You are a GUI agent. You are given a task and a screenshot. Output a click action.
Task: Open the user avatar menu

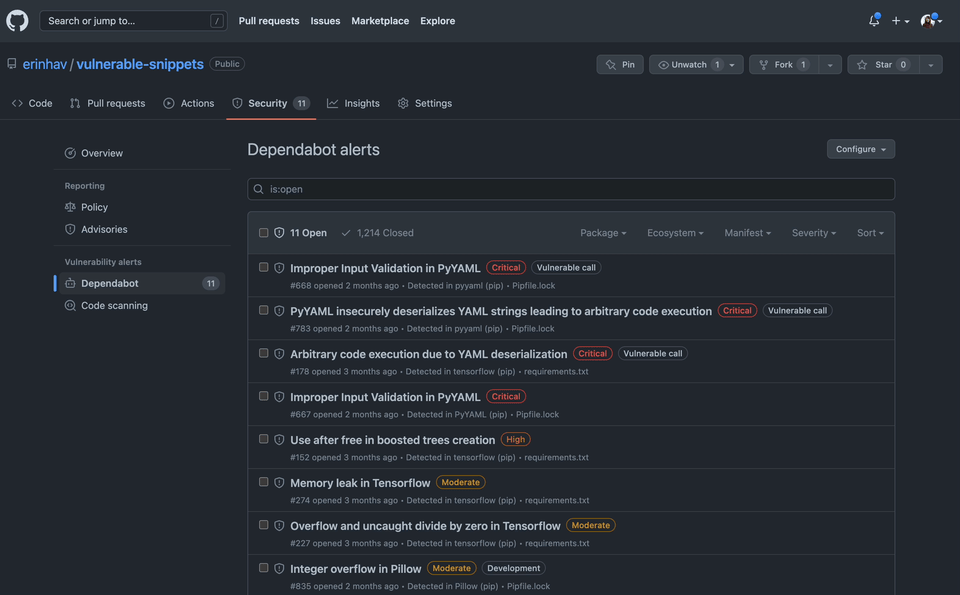931,20
